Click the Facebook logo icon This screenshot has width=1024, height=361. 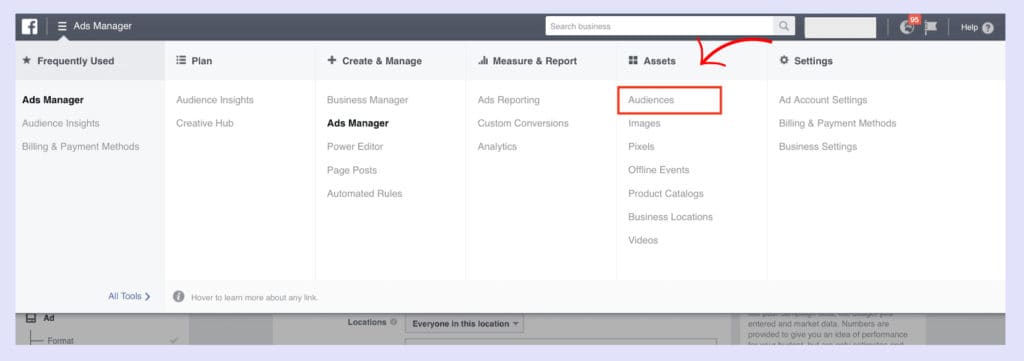tap(29, 27)
